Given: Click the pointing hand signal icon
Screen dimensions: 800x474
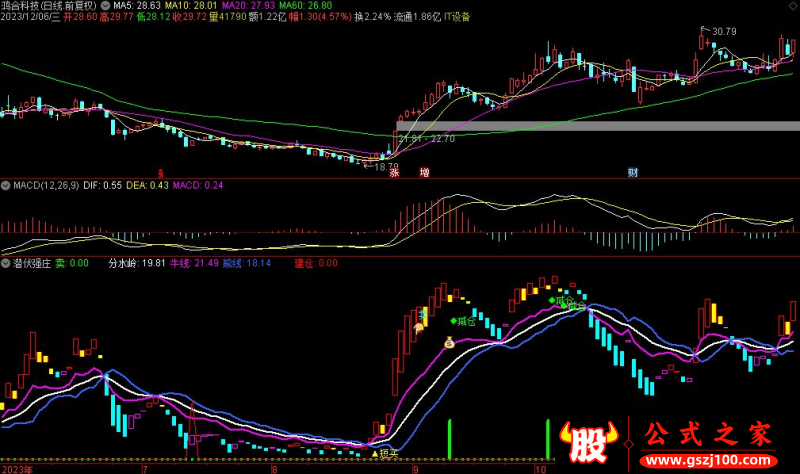Looking at the screenshot, I should (x=419, y=328).
